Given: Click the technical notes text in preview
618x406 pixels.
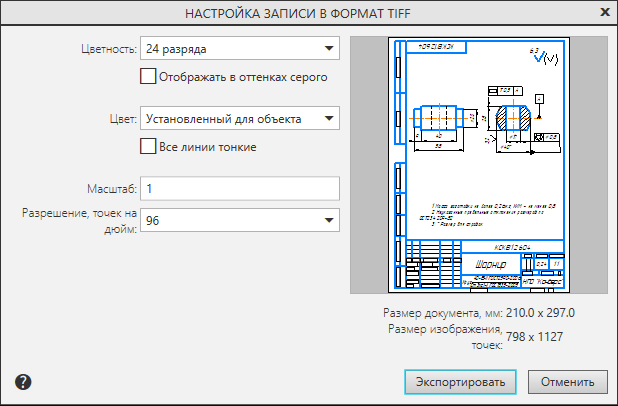Looking at the screenshot, I should pyautogui.click(x=475, y=211).
